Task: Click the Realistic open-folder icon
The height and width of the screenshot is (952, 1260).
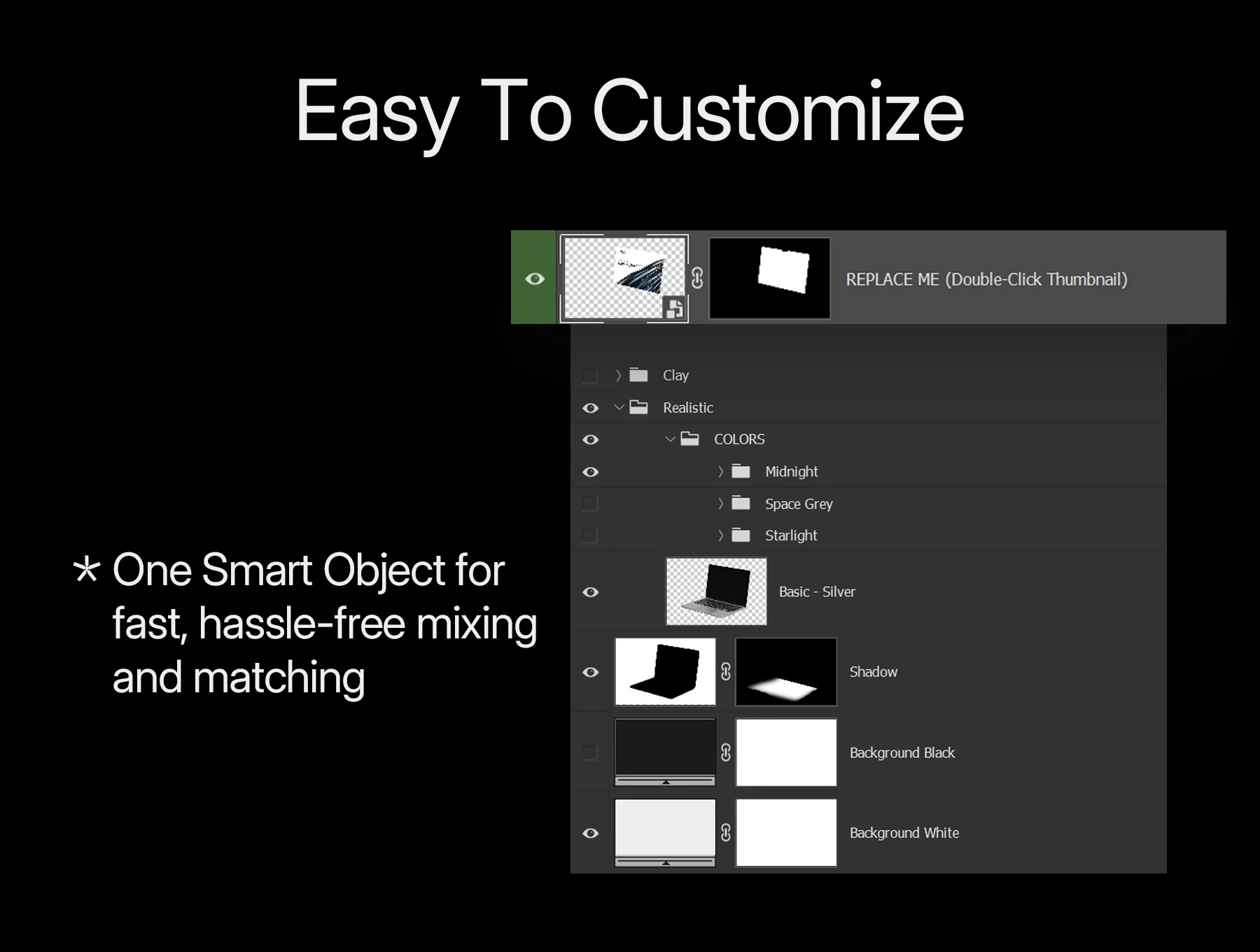Action: tap(638, 407)
